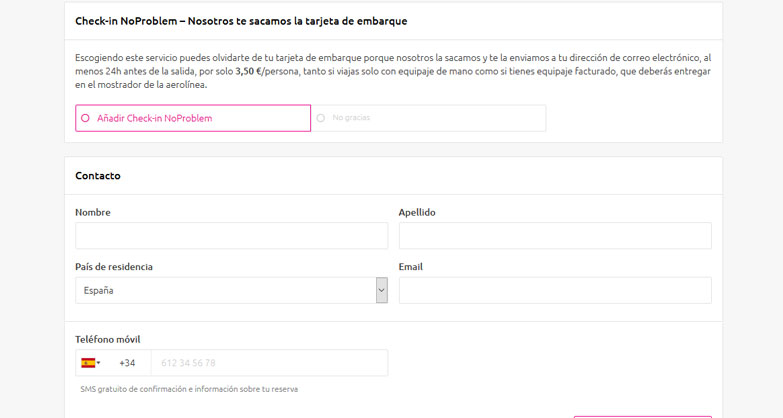Focus the Nombre input field

coord(232,236)
